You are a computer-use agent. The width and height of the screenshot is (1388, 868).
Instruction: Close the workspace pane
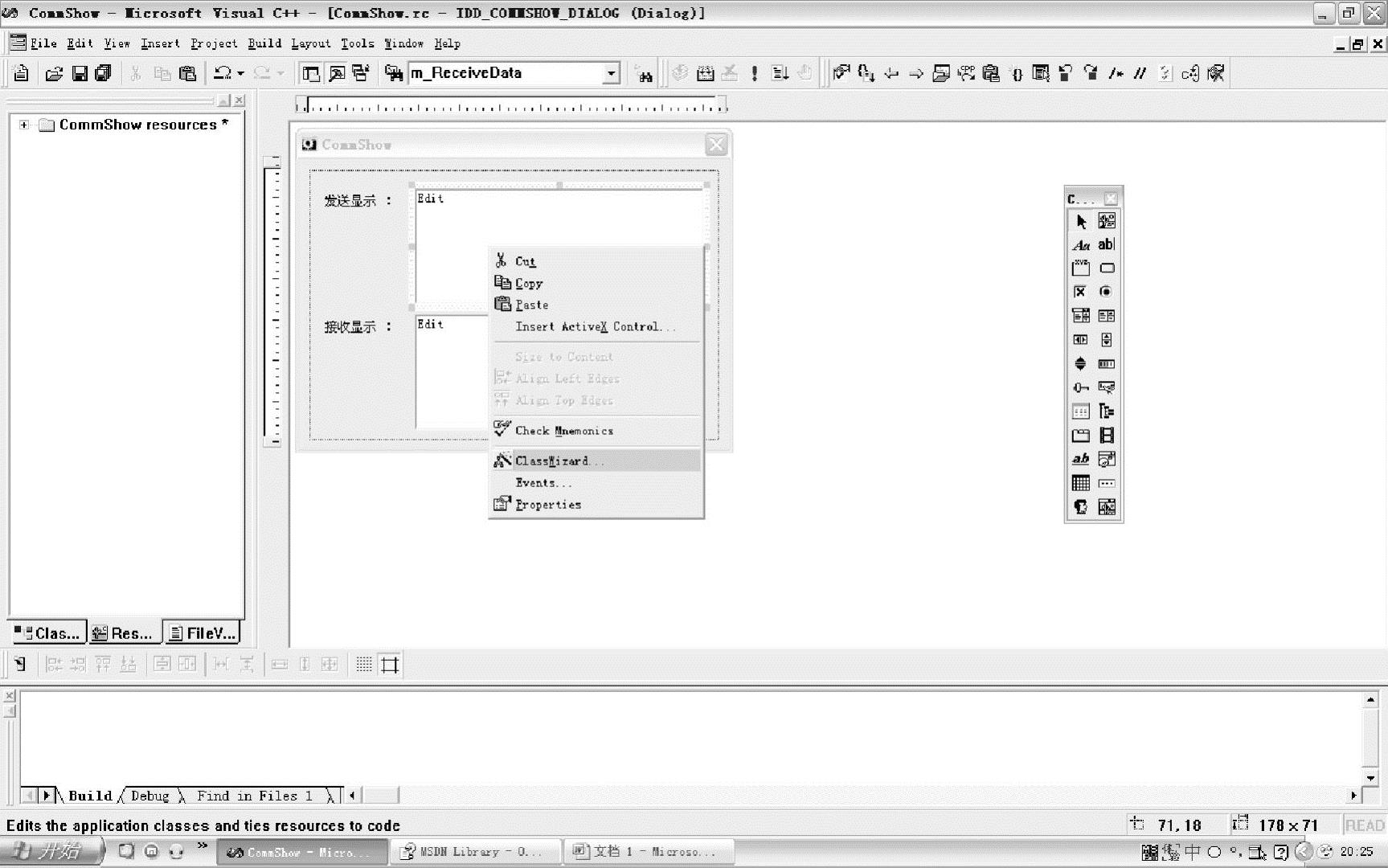[x=239, y=100]
